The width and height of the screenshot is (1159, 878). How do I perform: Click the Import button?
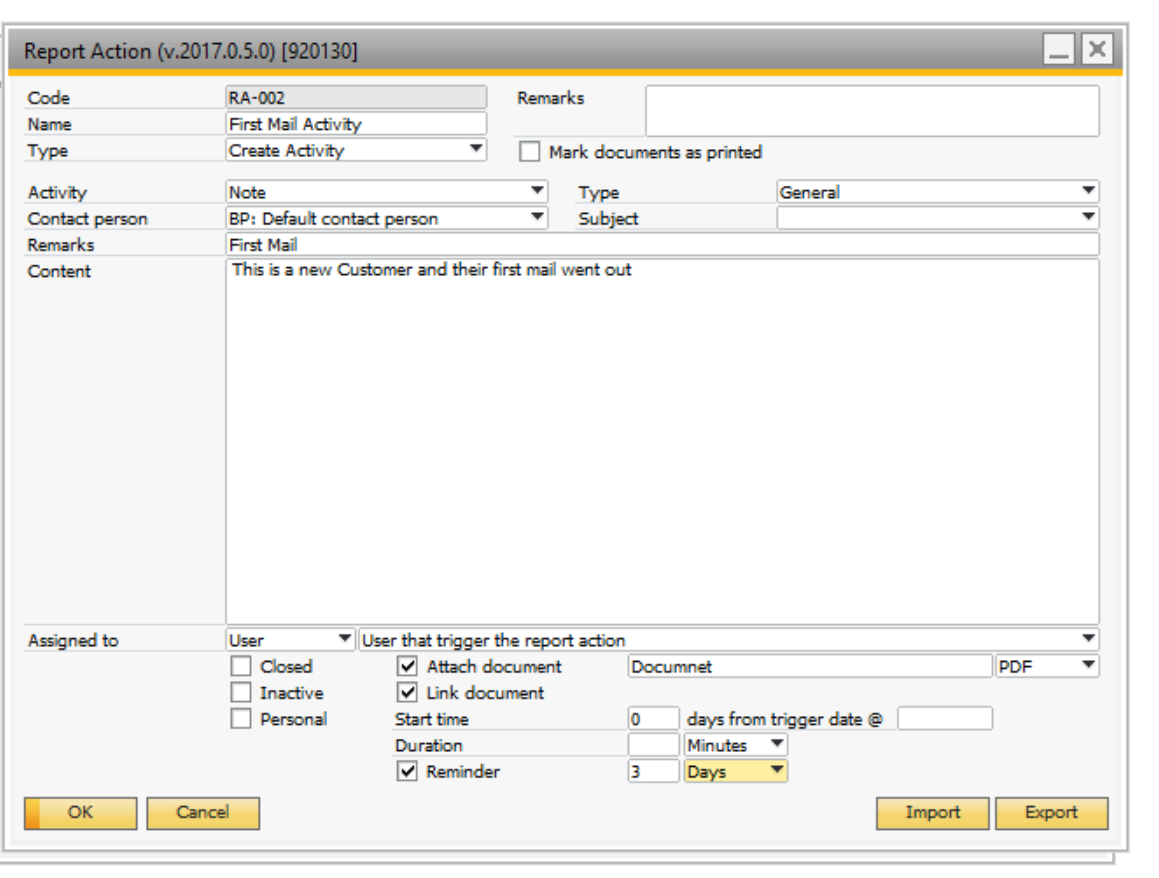pyautogui.click(x=933, y=813)
